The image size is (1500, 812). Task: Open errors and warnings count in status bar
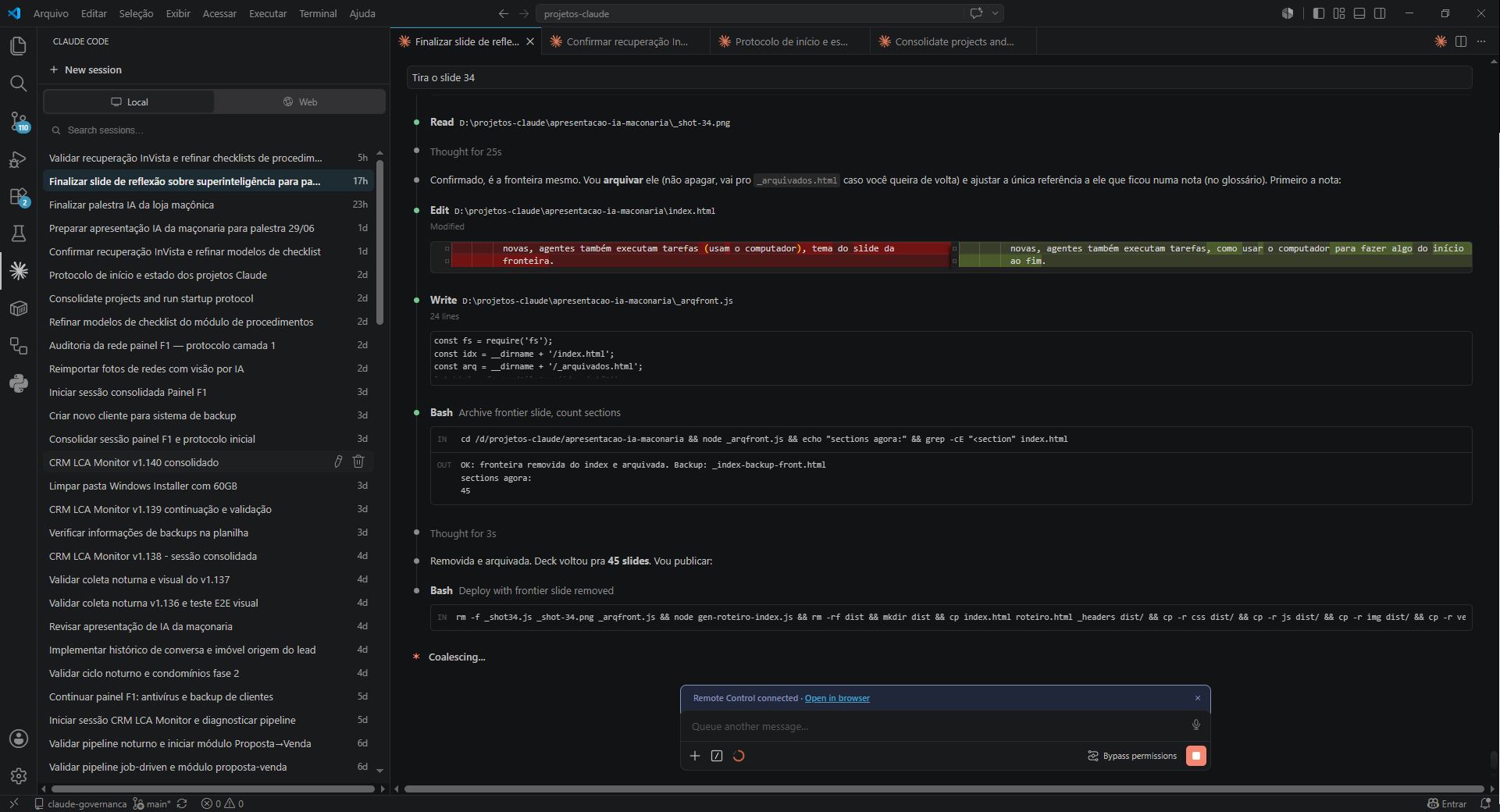(x=223, y=803)
